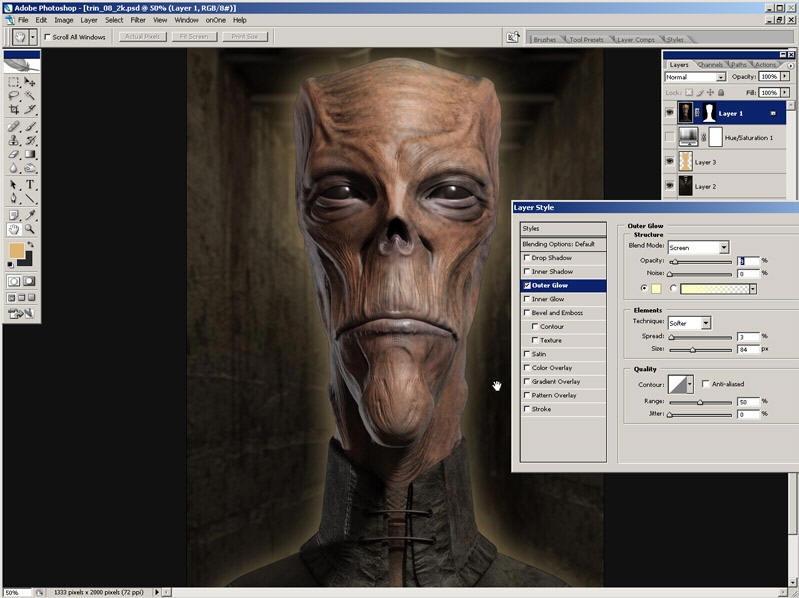
Task: Enable Bevel and Emboss style
Action: point(527,313)
